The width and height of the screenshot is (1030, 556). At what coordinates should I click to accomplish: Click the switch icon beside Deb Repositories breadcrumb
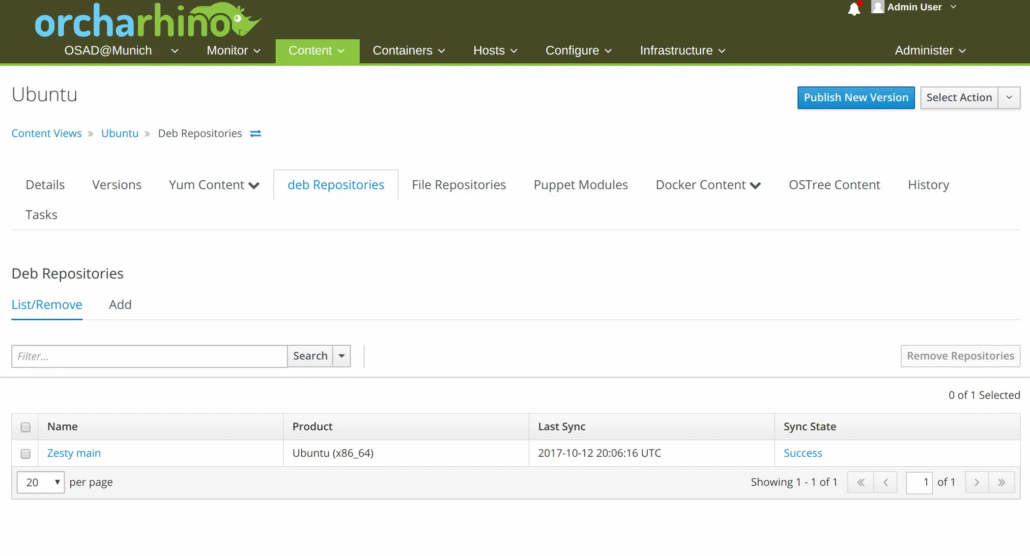[x=256, y=134]
